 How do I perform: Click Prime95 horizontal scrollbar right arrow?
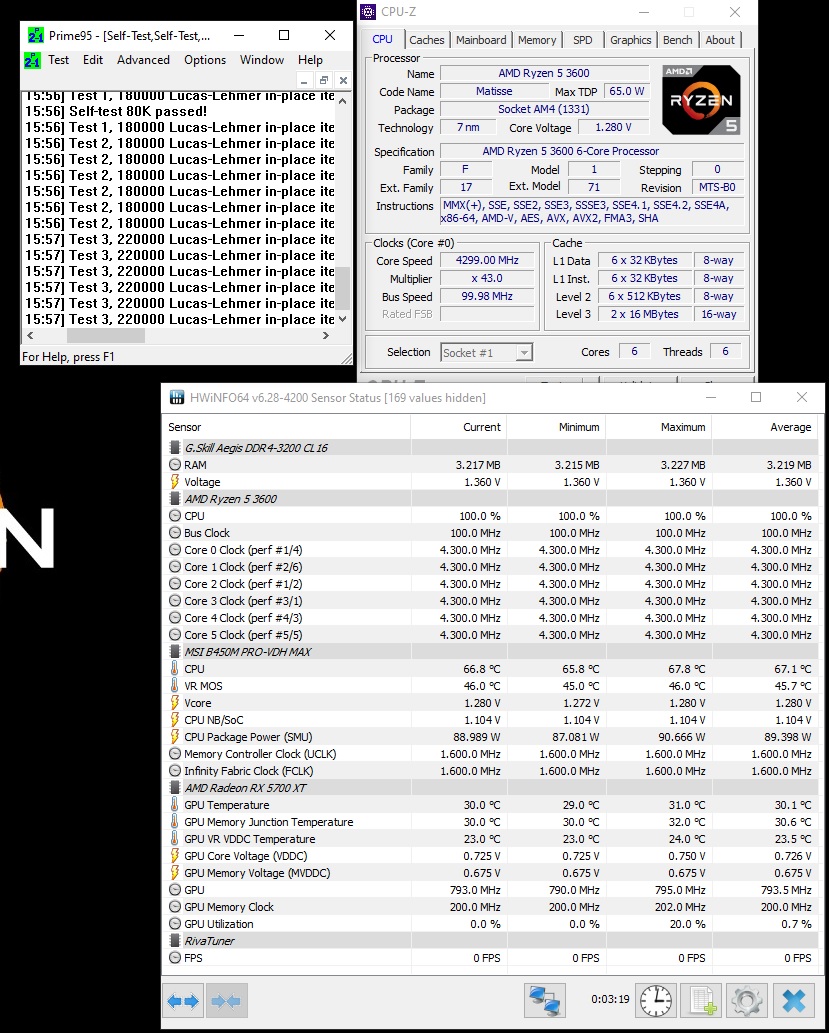pyautogui.click(x=326, y=335)
